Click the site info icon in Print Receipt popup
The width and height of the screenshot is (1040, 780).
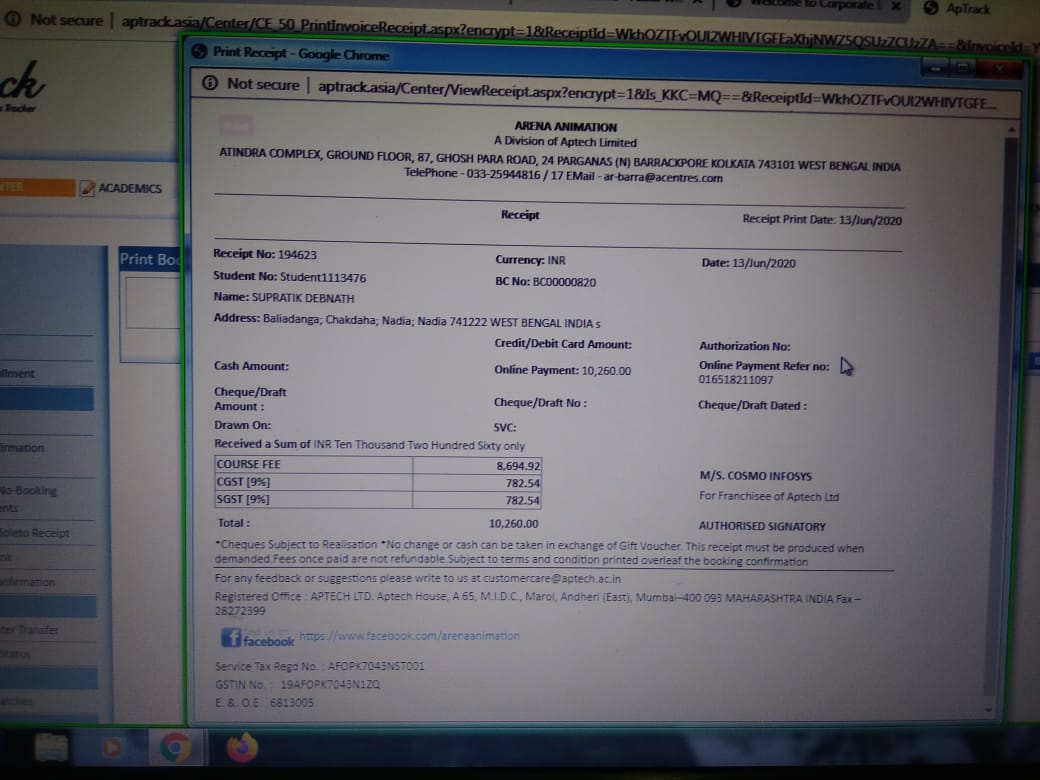pos(210,83)
